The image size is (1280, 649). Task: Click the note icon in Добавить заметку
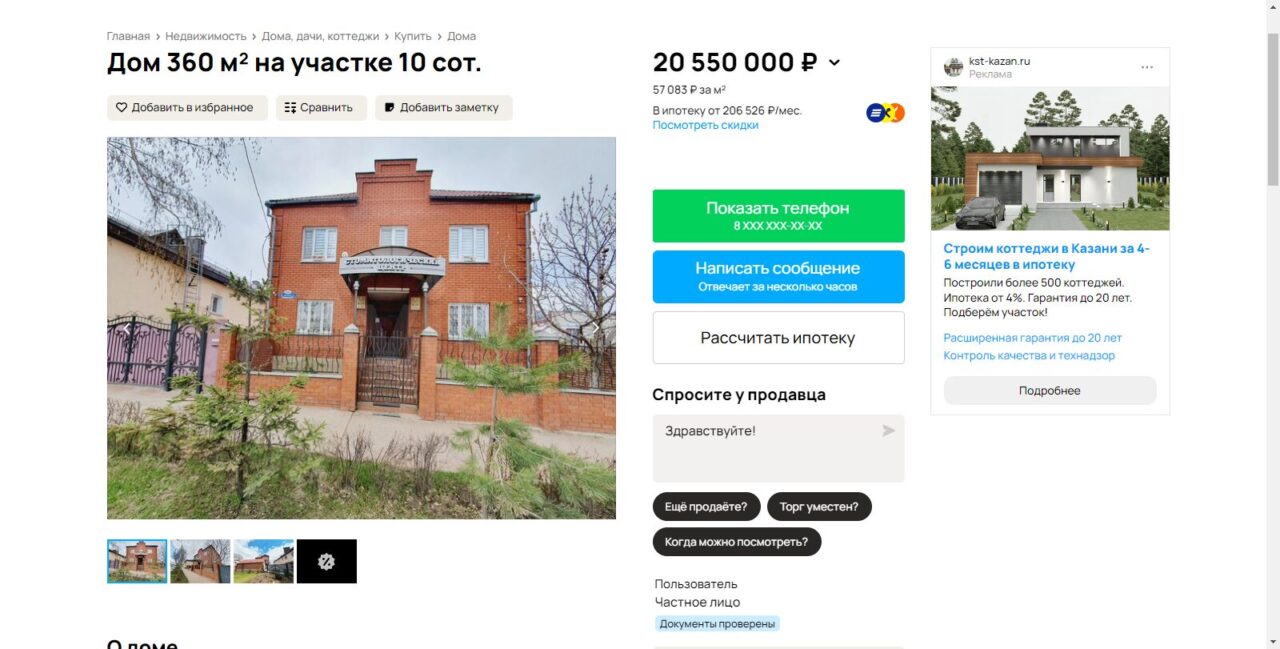point(389,108)
